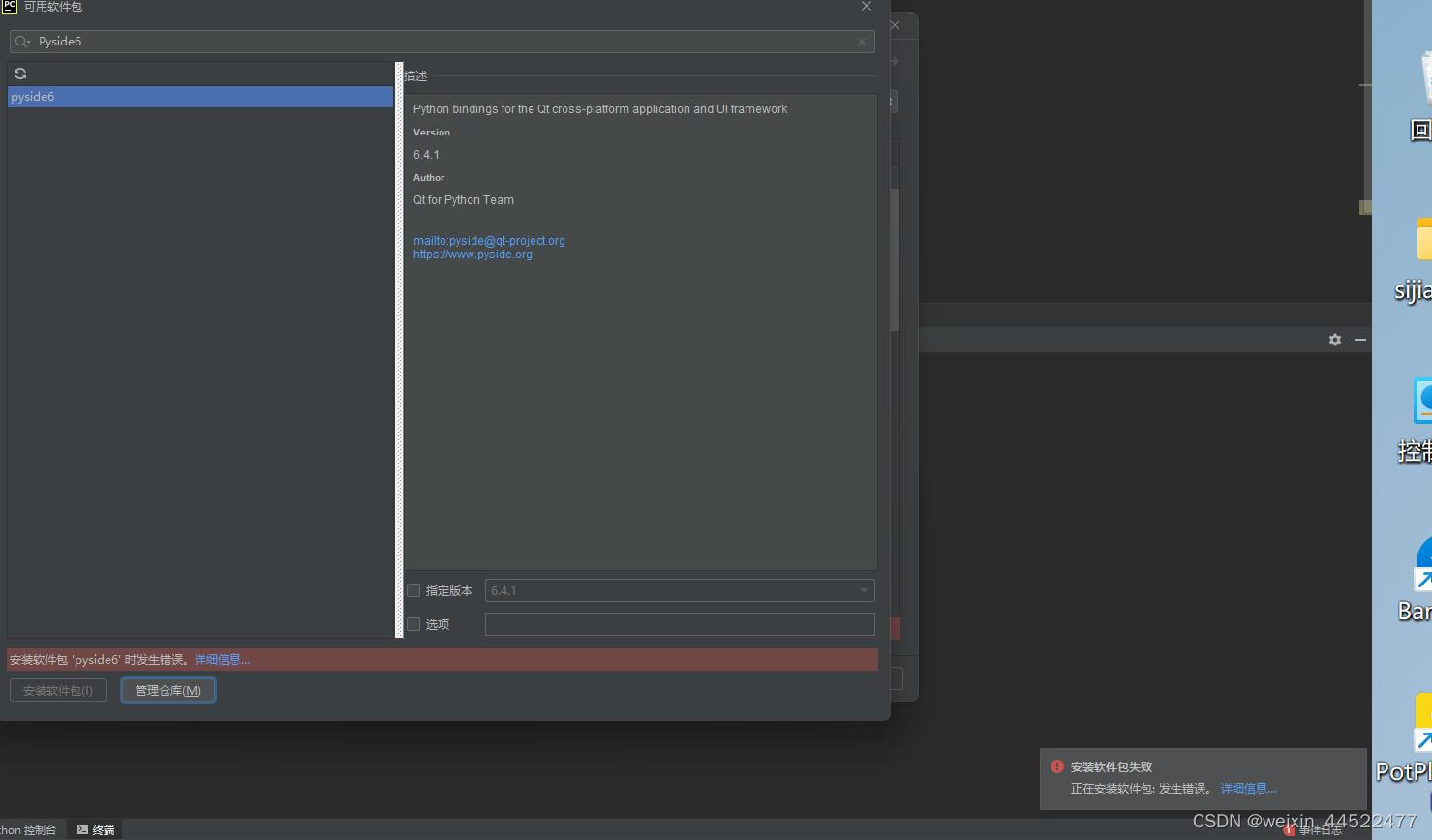Click the search magnifier icon
1432x840 pixels.
coord(22,42)
